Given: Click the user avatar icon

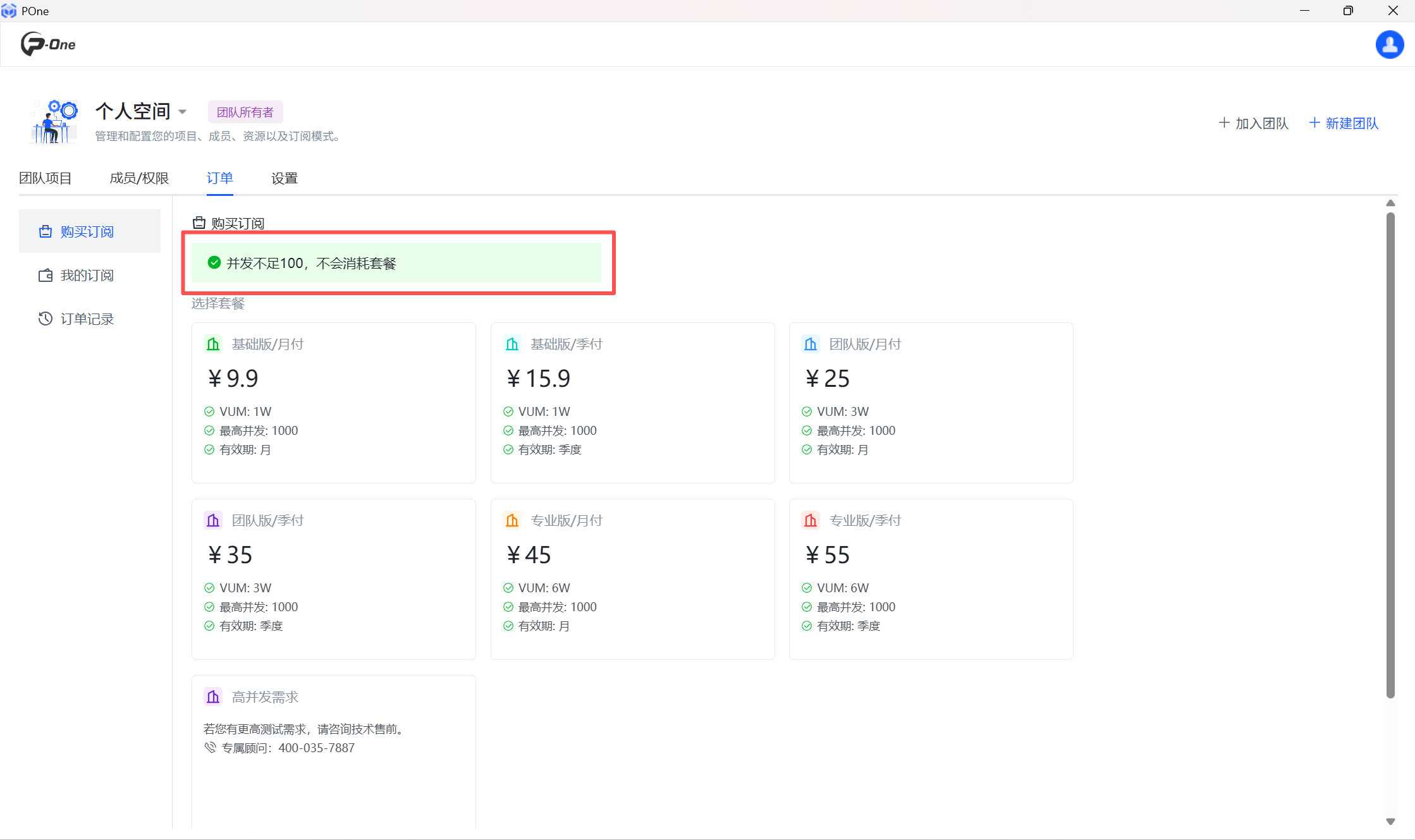Looking at the screenshot, I should (1389, 44).
